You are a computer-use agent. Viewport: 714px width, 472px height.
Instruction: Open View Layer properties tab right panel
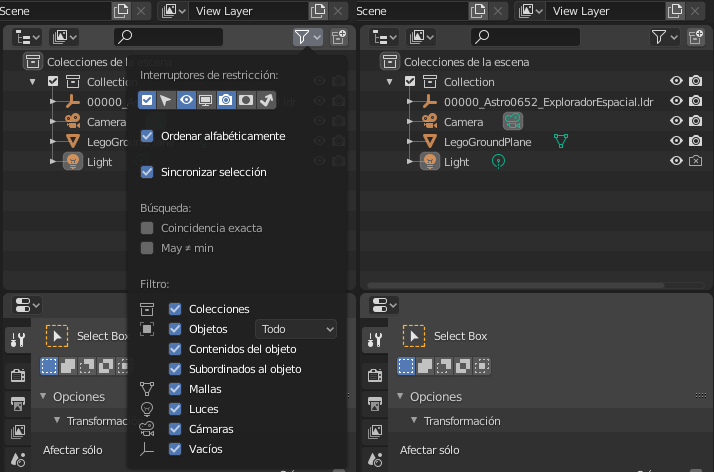click(375, 431)
